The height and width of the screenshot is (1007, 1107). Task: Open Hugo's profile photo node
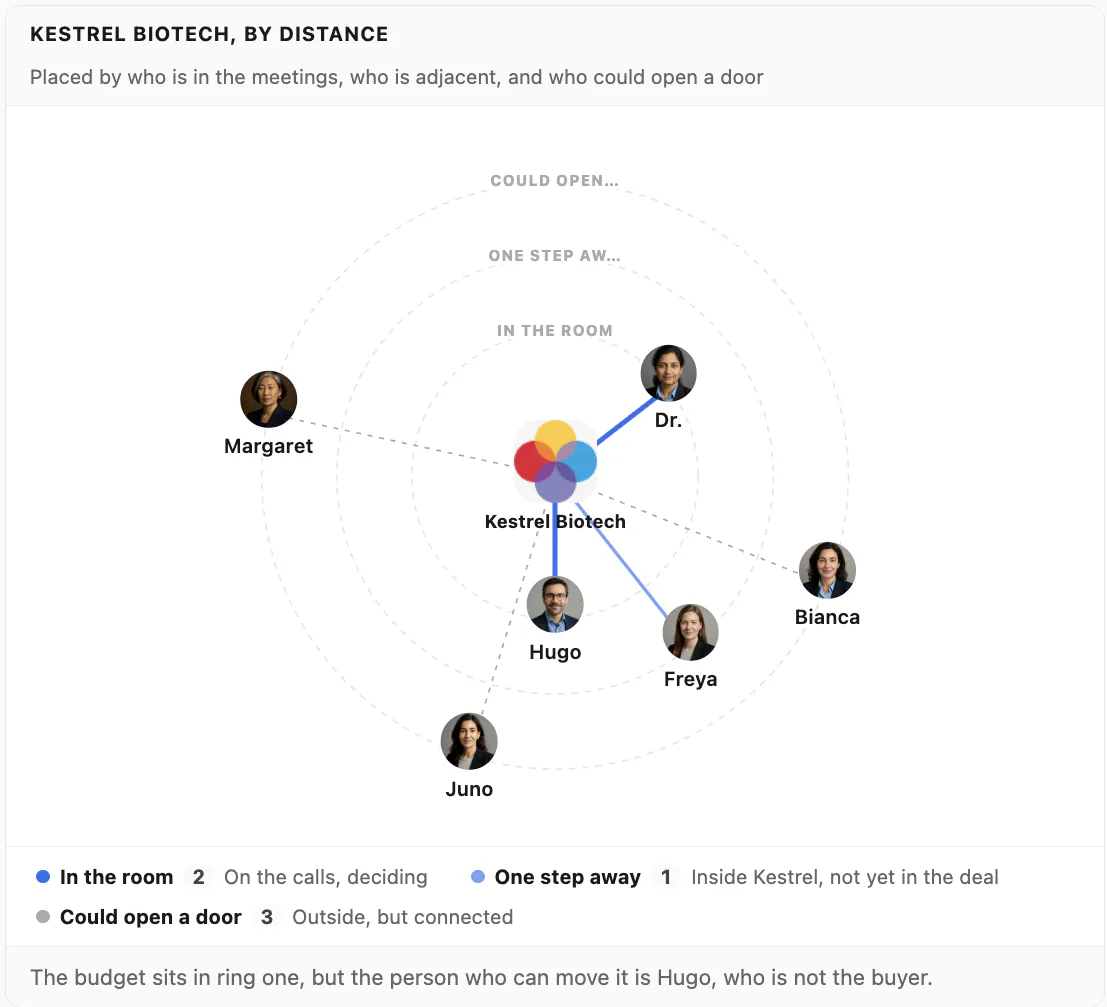[555, 604]
